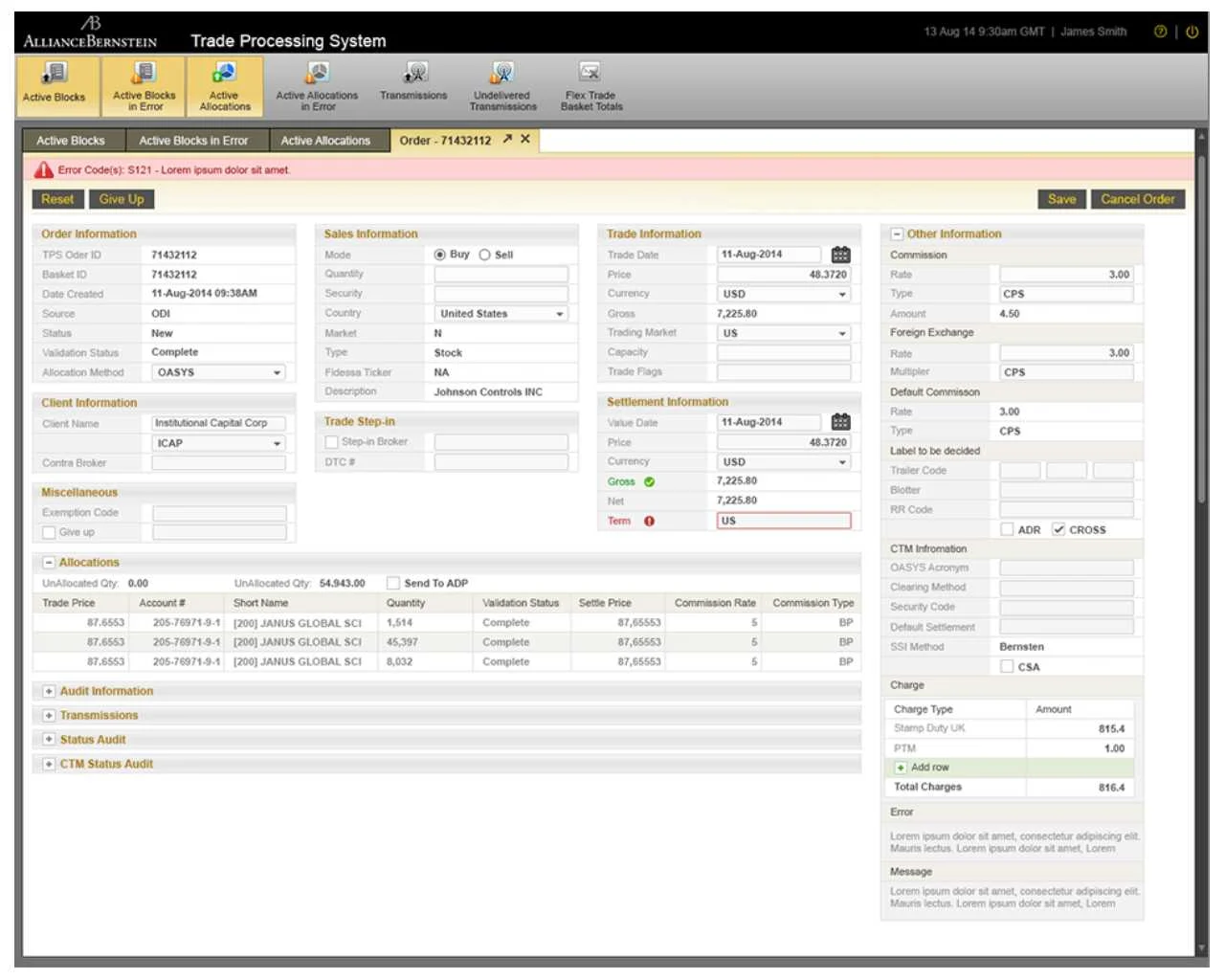The height and width of the screenshot is (980, 1225).
Task: Select the Sell radio button
Action: 484,255
